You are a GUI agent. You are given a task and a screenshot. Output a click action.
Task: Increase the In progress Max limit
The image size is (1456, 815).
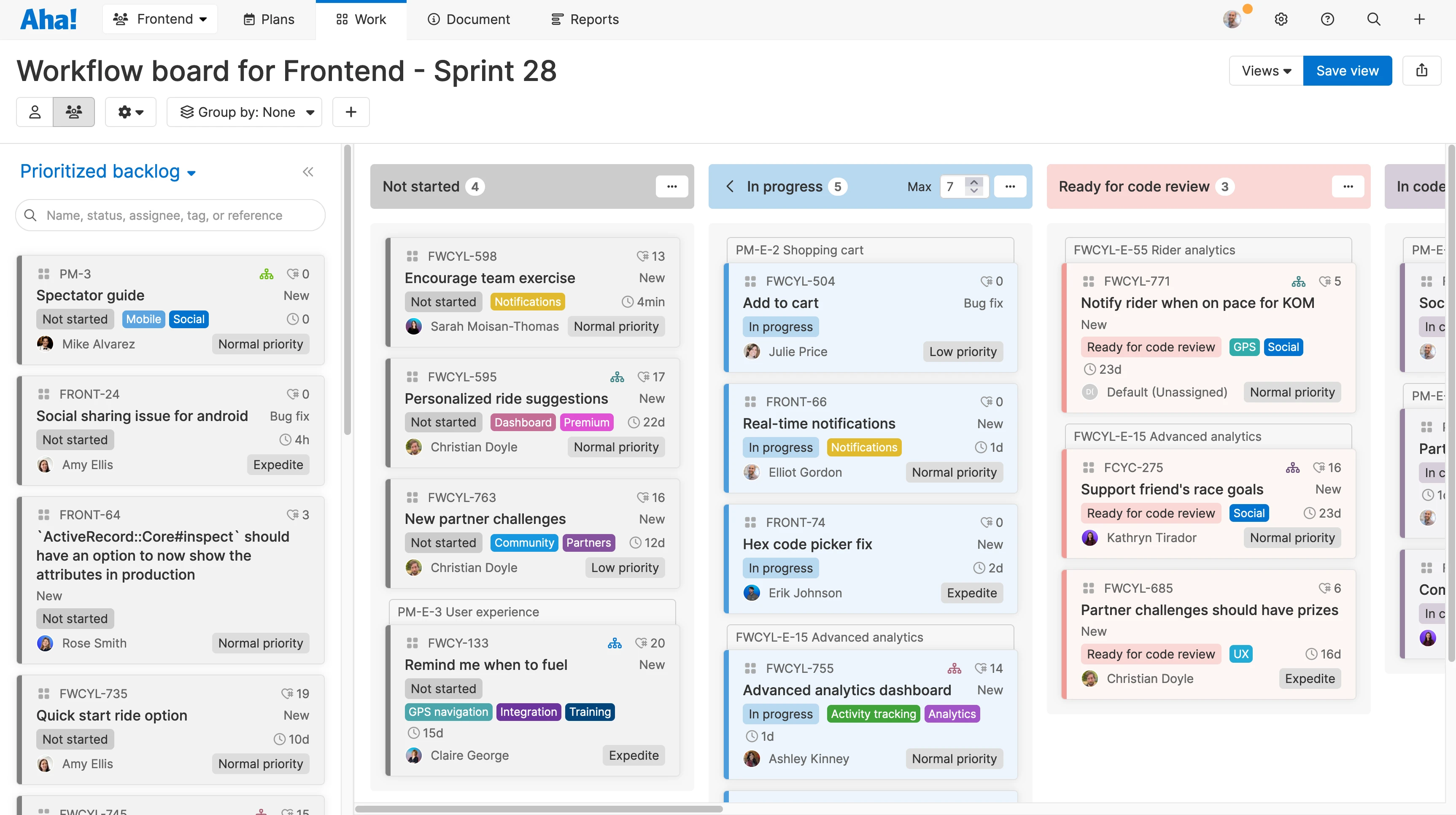974,181
